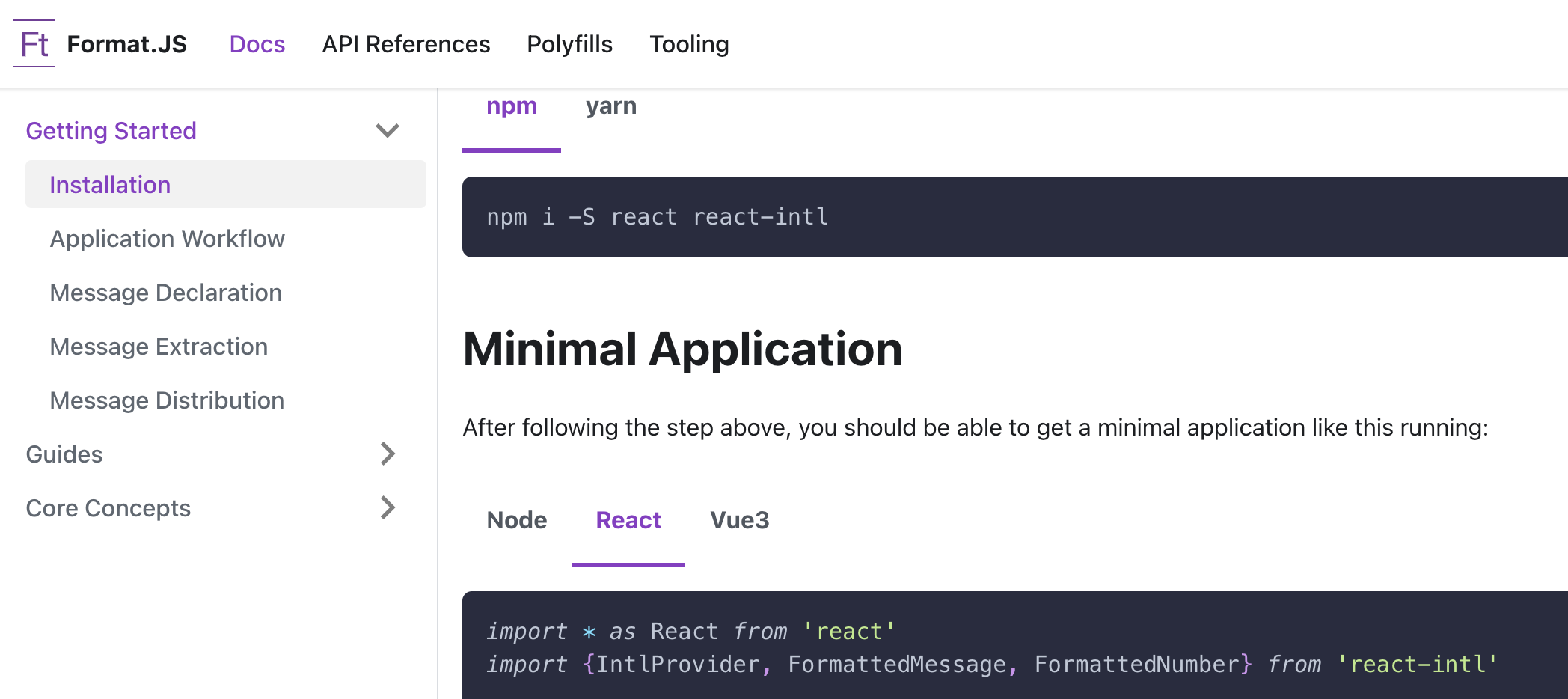The image size is (1568, 699).
Task: Click the Minimal Application heading
Action: click(683, 349)
